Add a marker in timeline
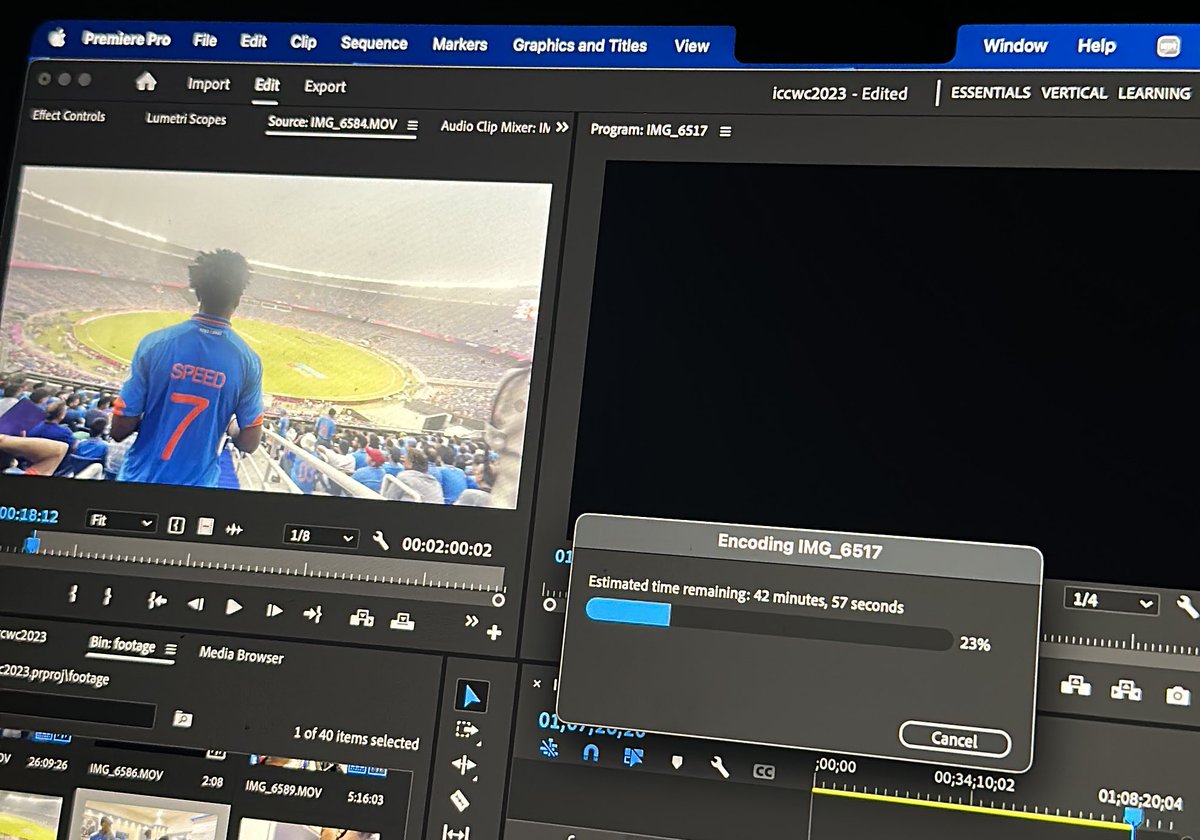Screen dimensions: 1200x840 pyautogui.click(x=676, y=762)
